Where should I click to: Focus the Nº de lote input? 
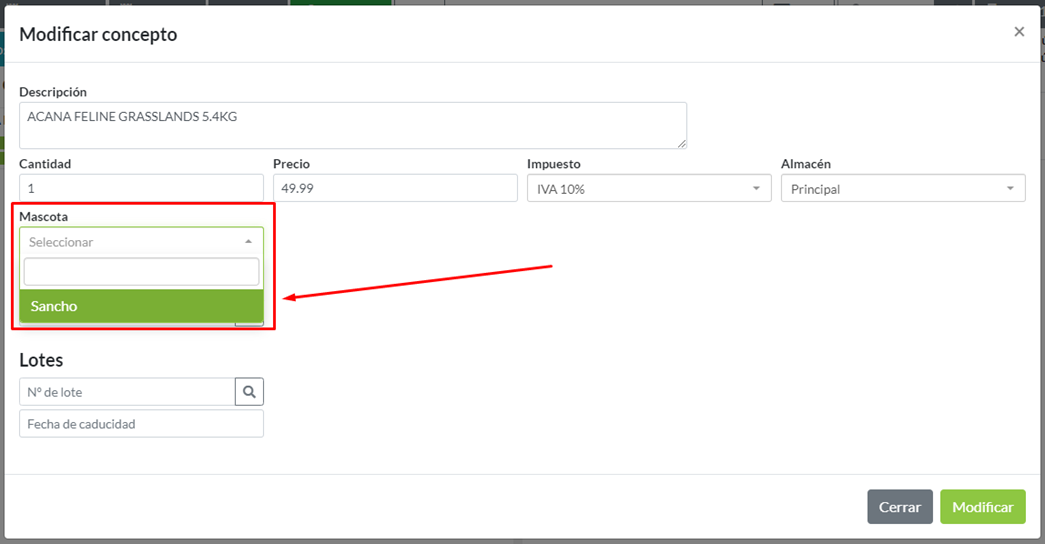127,392
